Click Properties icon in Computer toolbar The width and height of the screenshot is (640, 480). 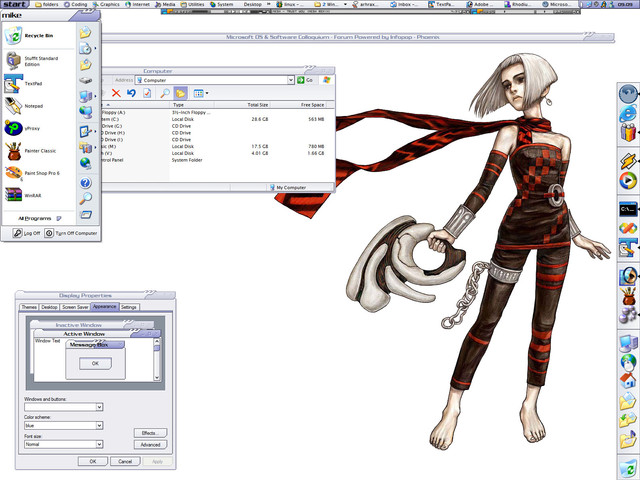[147, 93]
